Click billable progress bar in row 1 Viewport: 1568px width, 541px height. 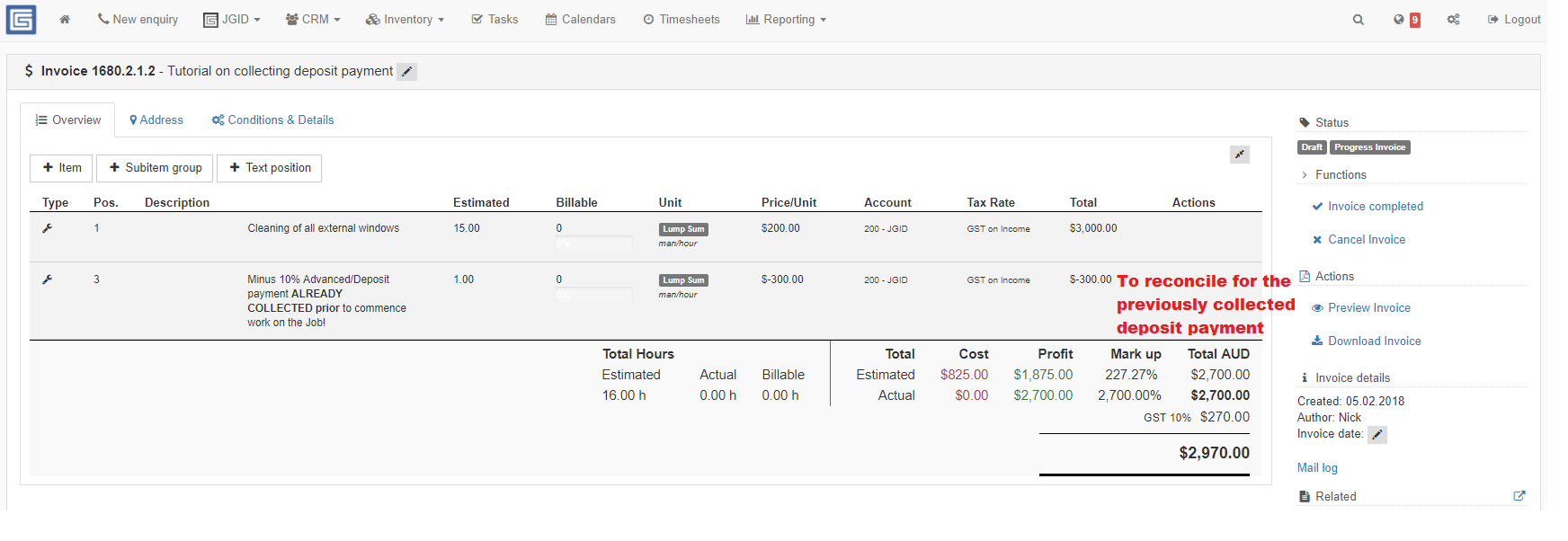[593, 244]
